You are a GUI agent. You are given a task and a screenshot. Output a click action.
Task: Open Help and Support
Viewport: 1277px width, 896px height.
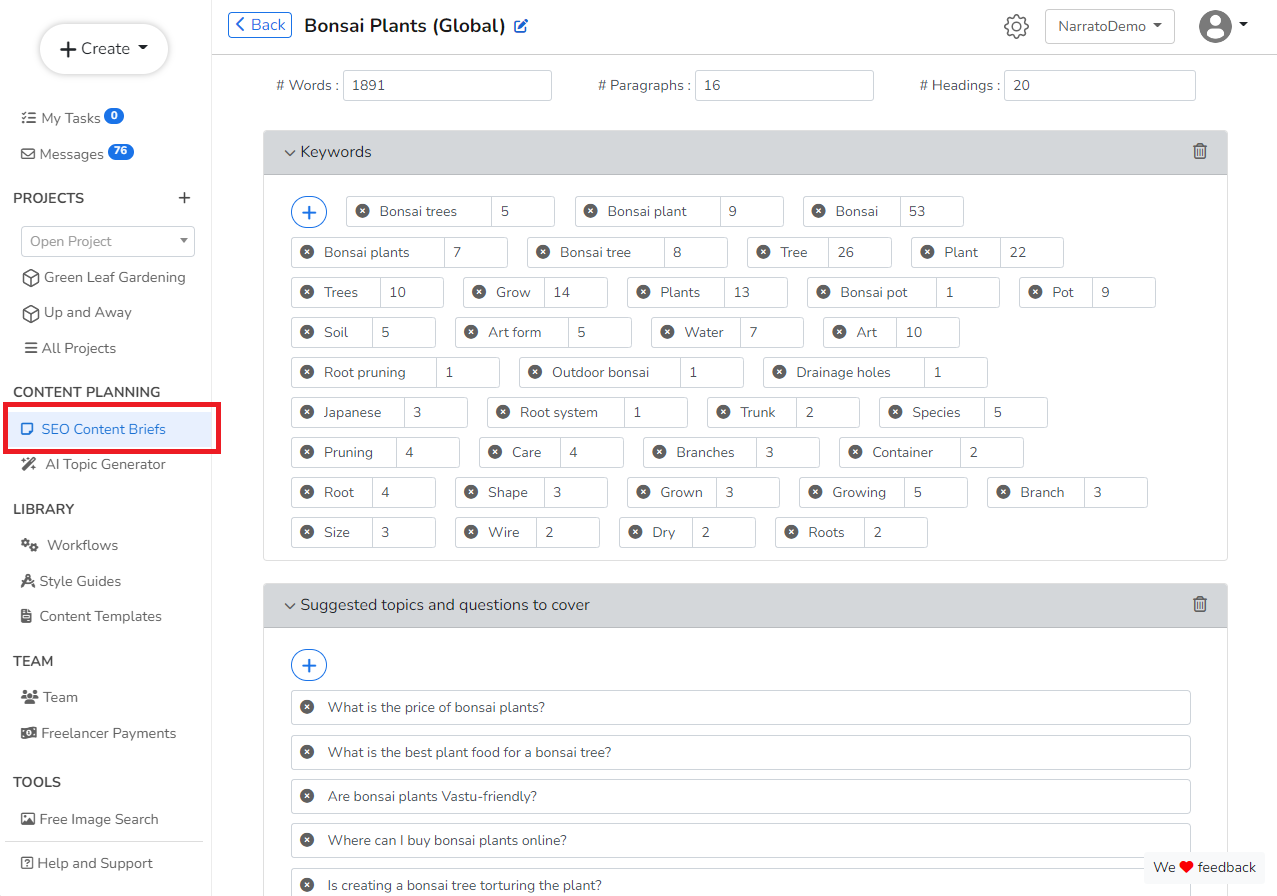coord(87,863)
